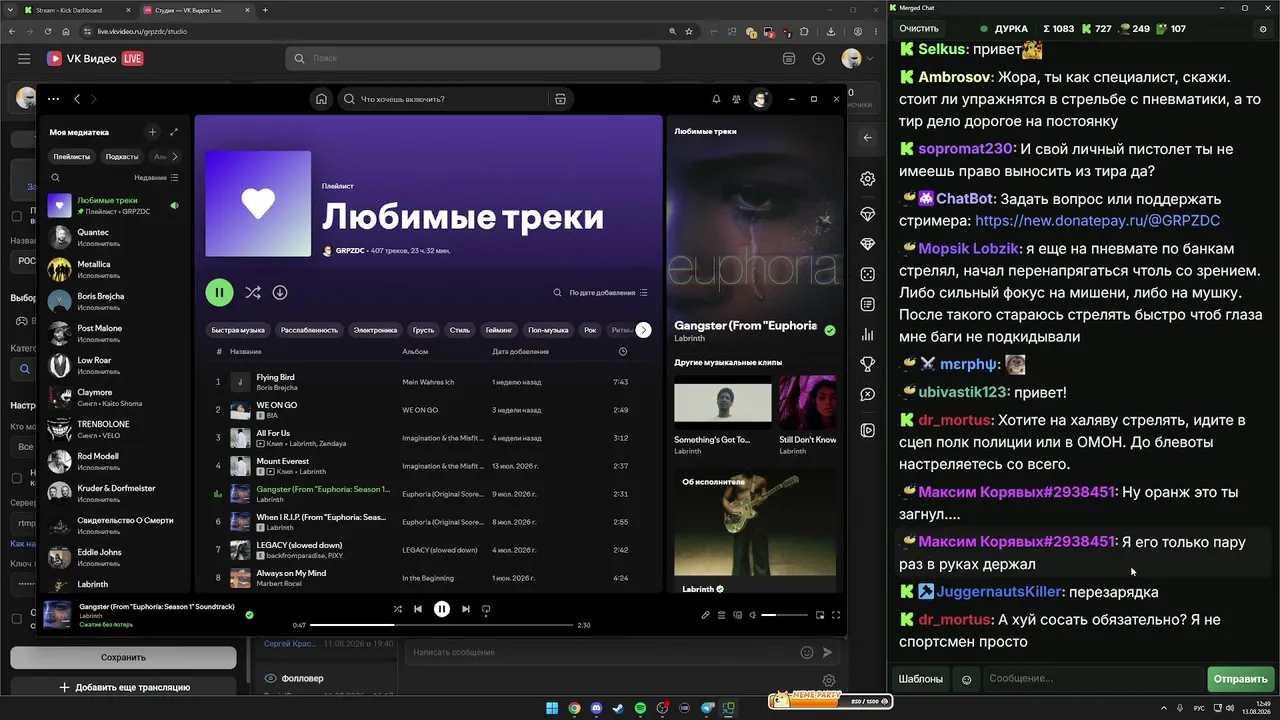Open the emoji picker in Merged Chat
This screenshot has height=720, width=1280.
pyautogui.click(x=966, y=679)
